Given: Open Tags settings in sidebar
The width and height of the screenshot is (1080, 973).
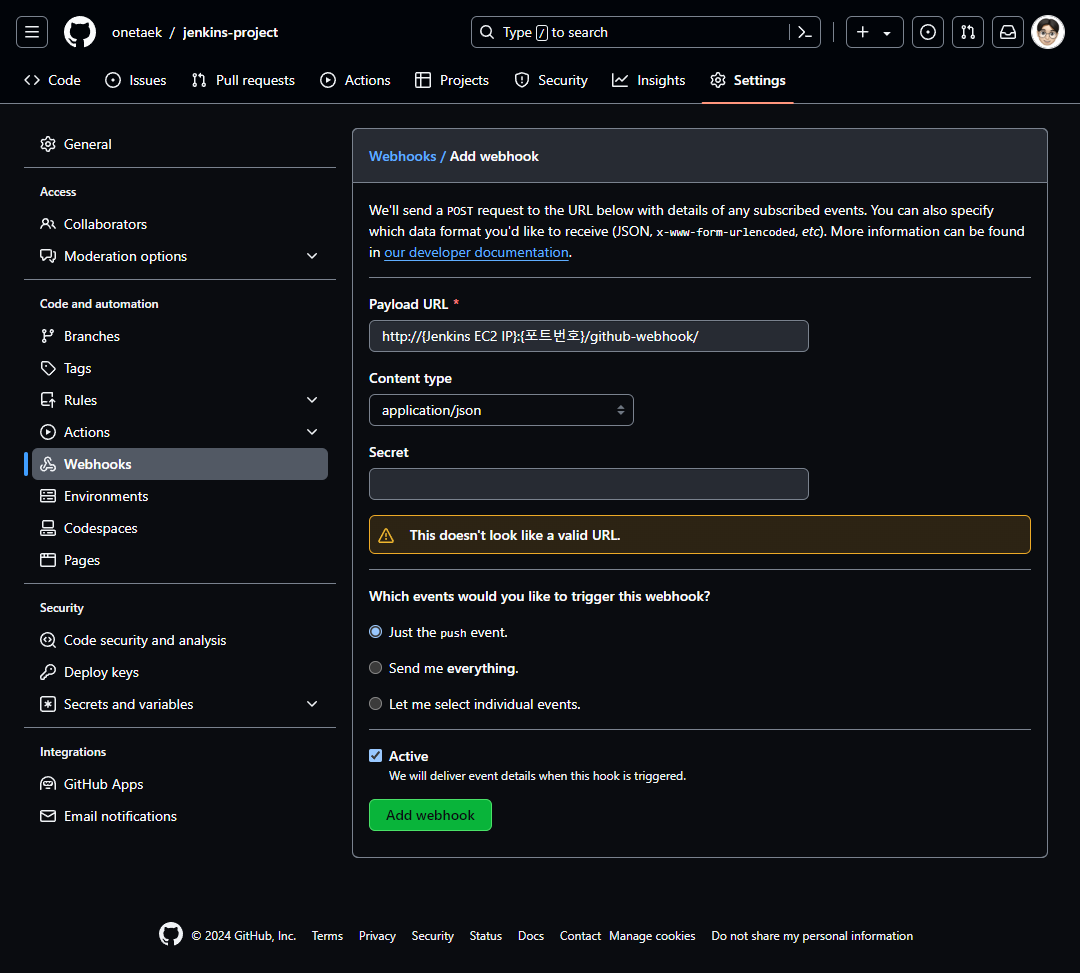Looking at the screenshot, I should click(180, 368).
